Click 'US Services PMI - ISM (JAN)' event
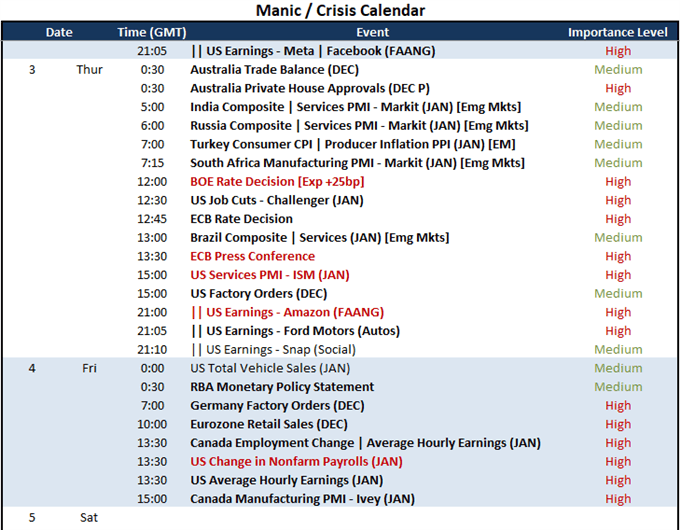Image resolution: width=680 pixels, height=530 pixels. 270,275
